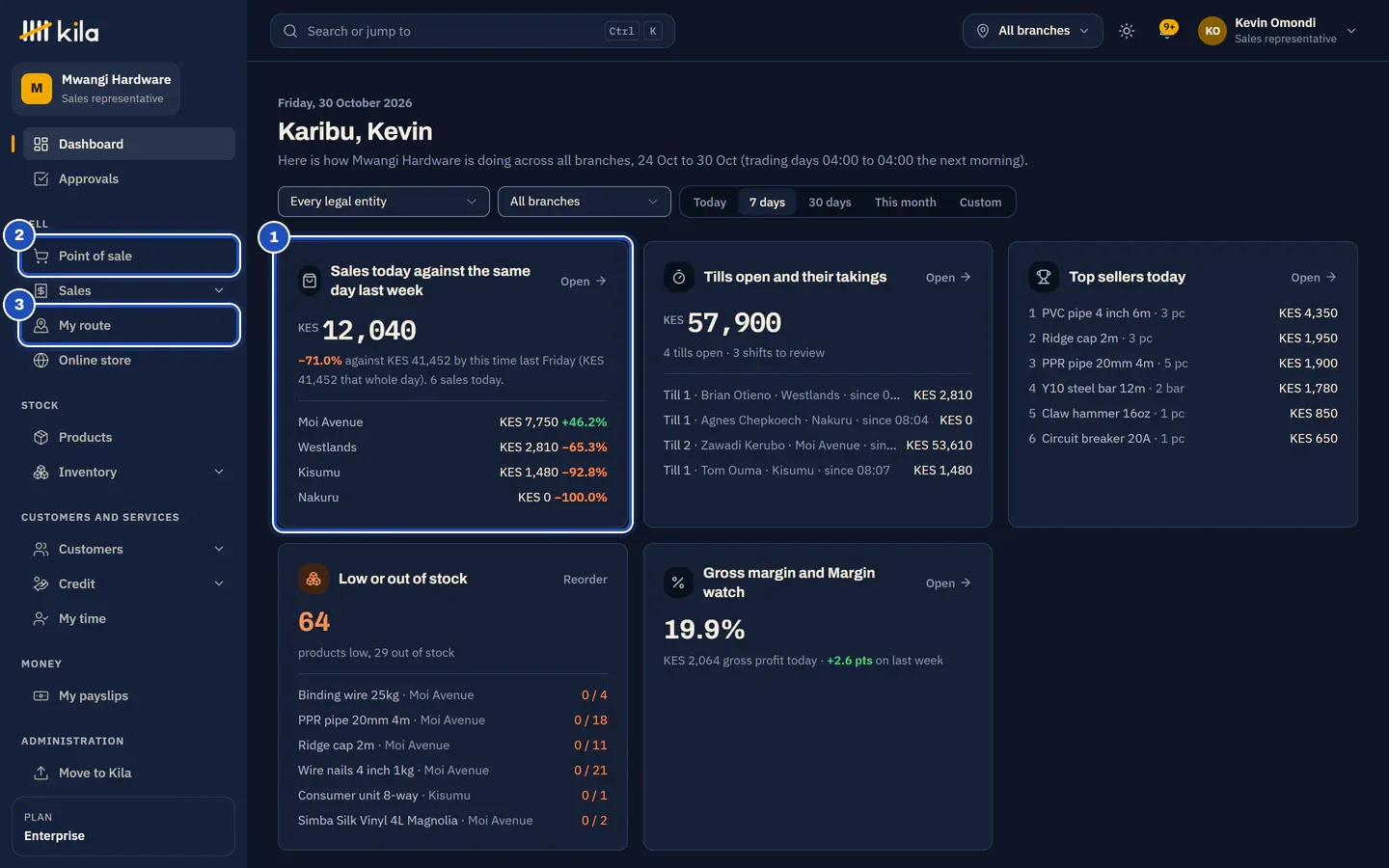Click the Search or jump to field
Viewport: 1389px width, 868px height.
[473, 31]
